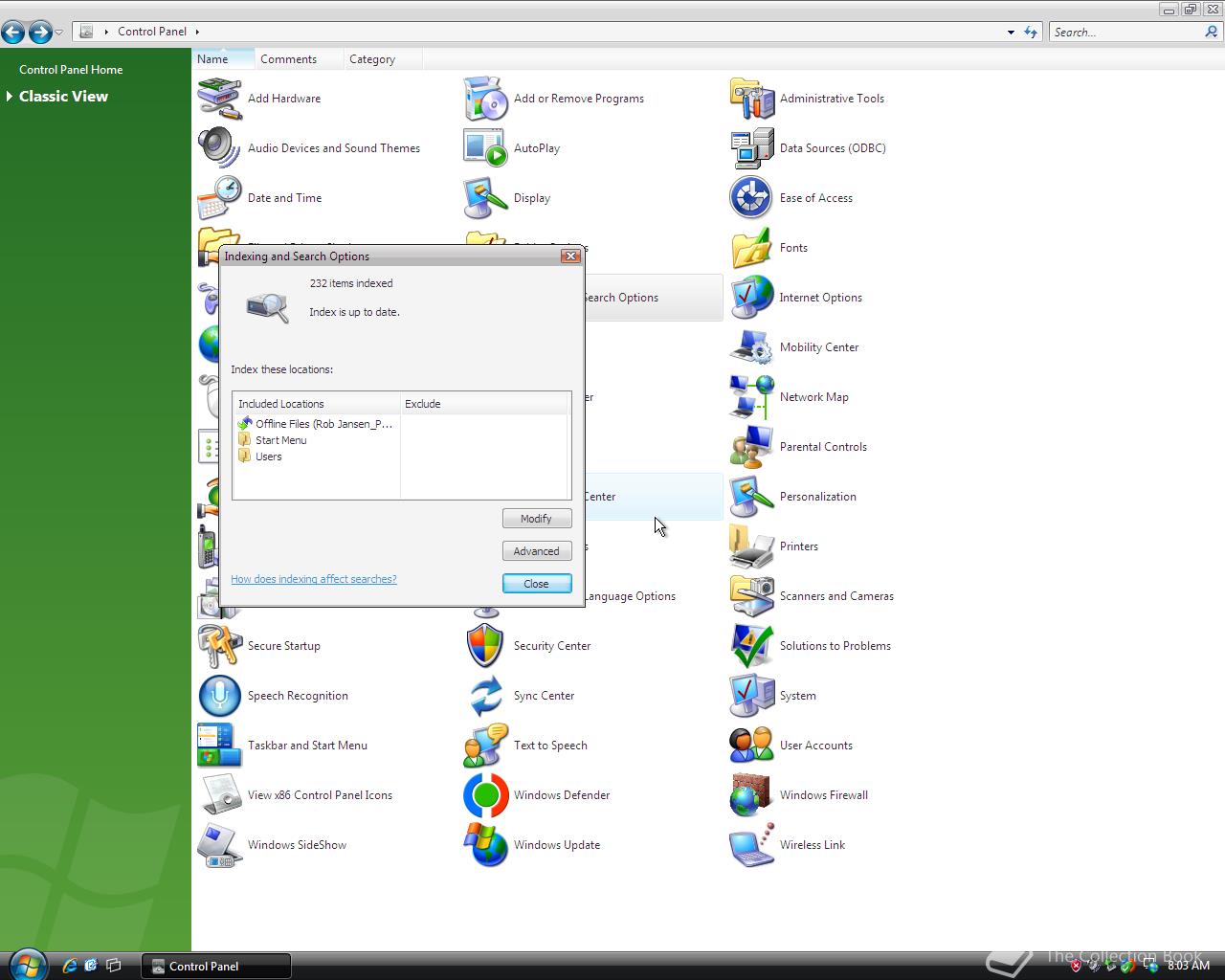Click the Search input field
Viewport: 1225px width, 980px height.
pyautogui.click(x=1127, y=32)
